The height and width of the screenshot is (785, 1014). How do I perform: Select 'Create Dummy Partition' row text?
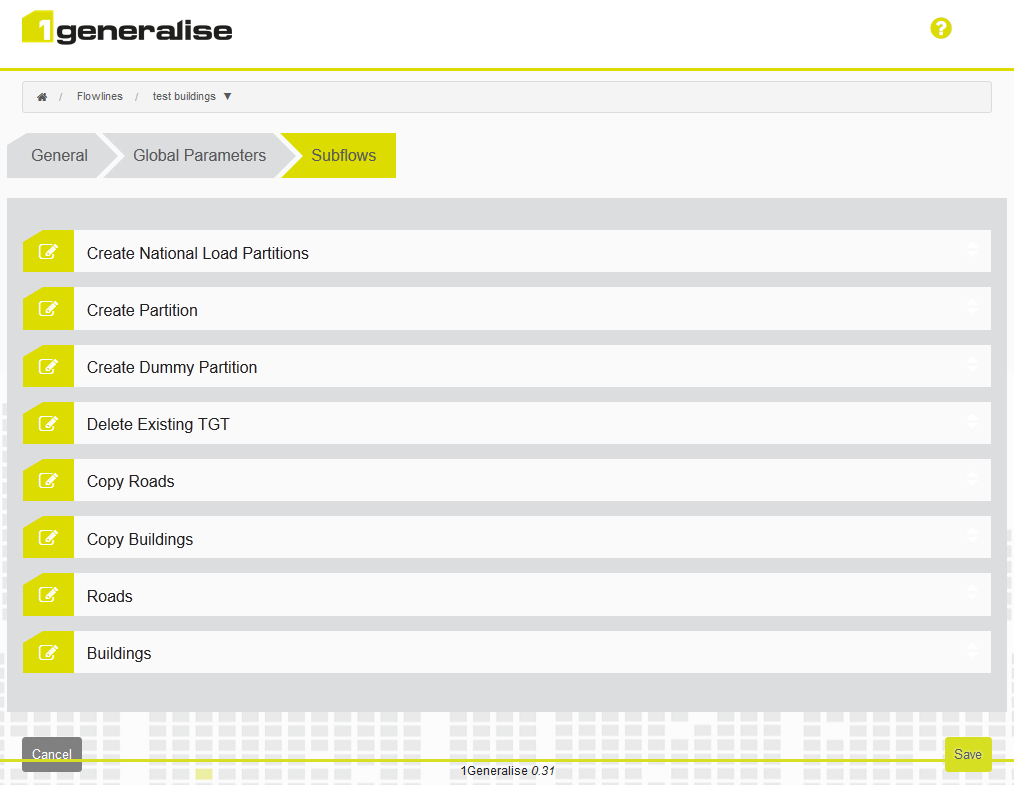(x=172, y=367)
